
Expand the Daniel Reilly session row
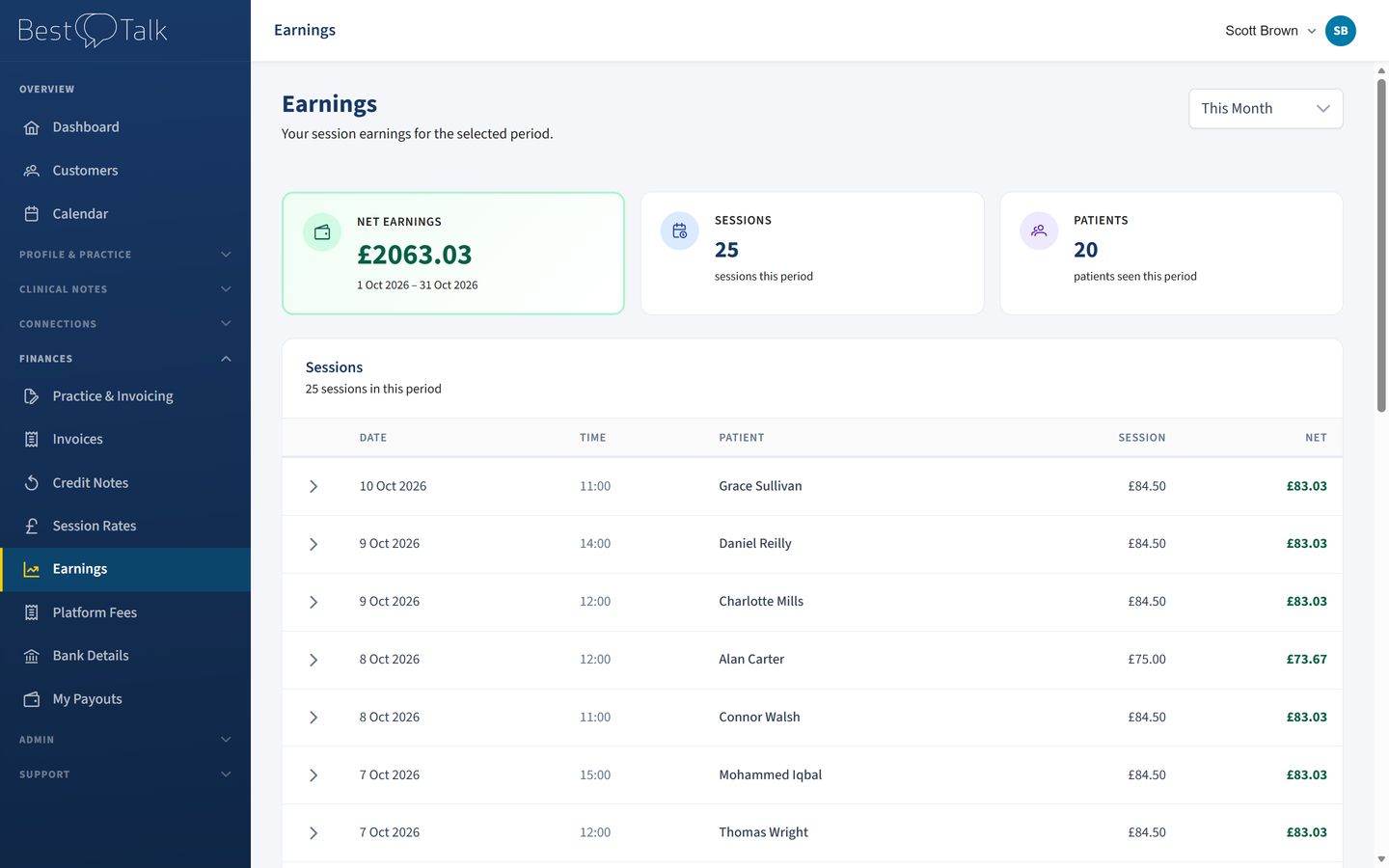(313, 545)
